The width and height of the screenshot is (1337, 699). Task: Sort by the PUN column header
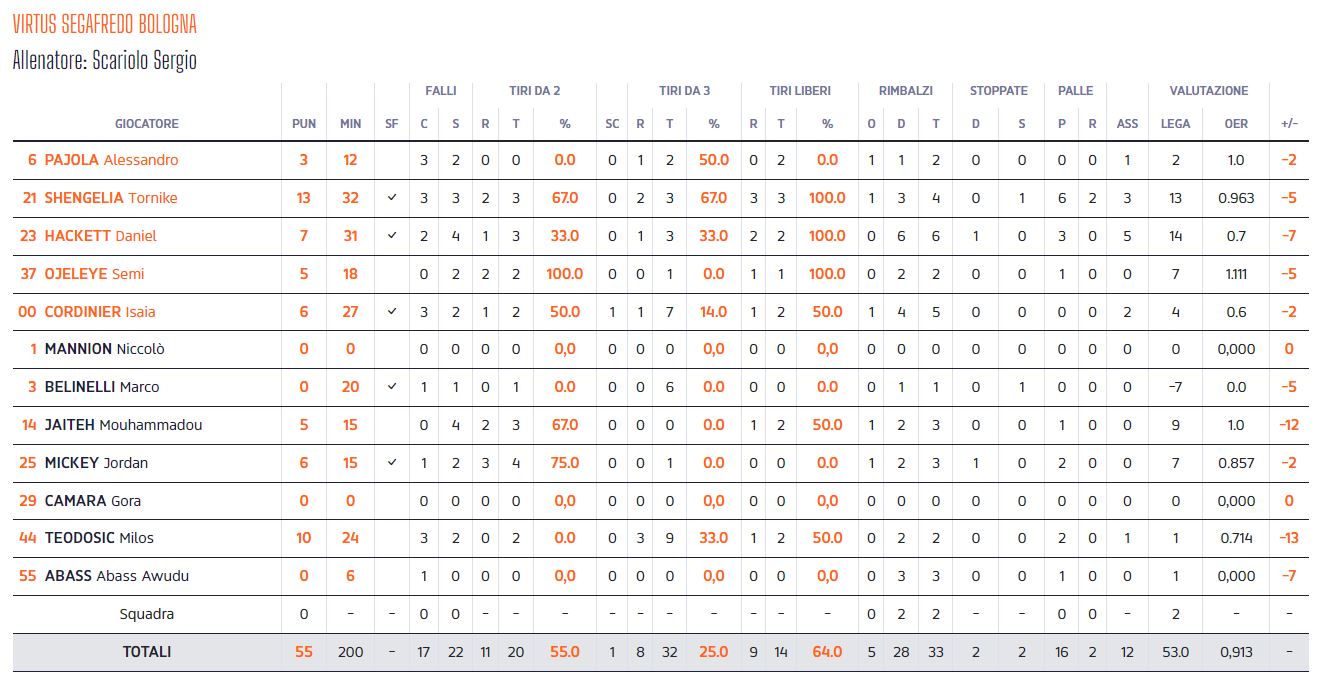[304, 124]
